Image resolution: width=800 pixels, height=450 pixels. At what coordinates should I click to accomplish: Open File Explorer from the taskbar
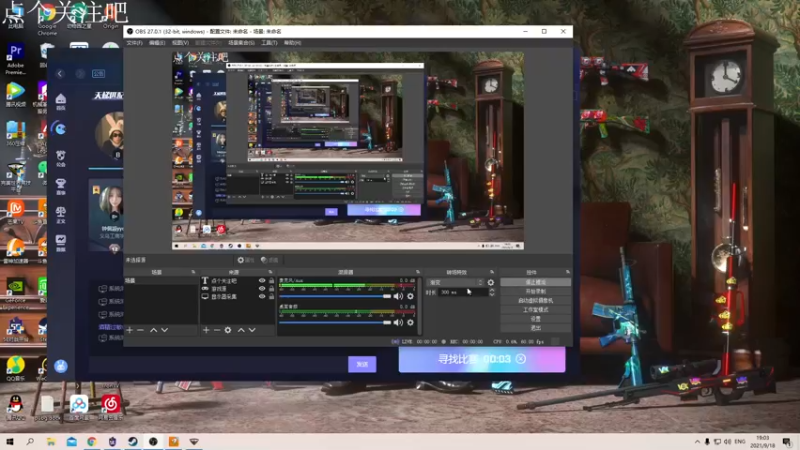pyautogui.click(x=51, y=441)
